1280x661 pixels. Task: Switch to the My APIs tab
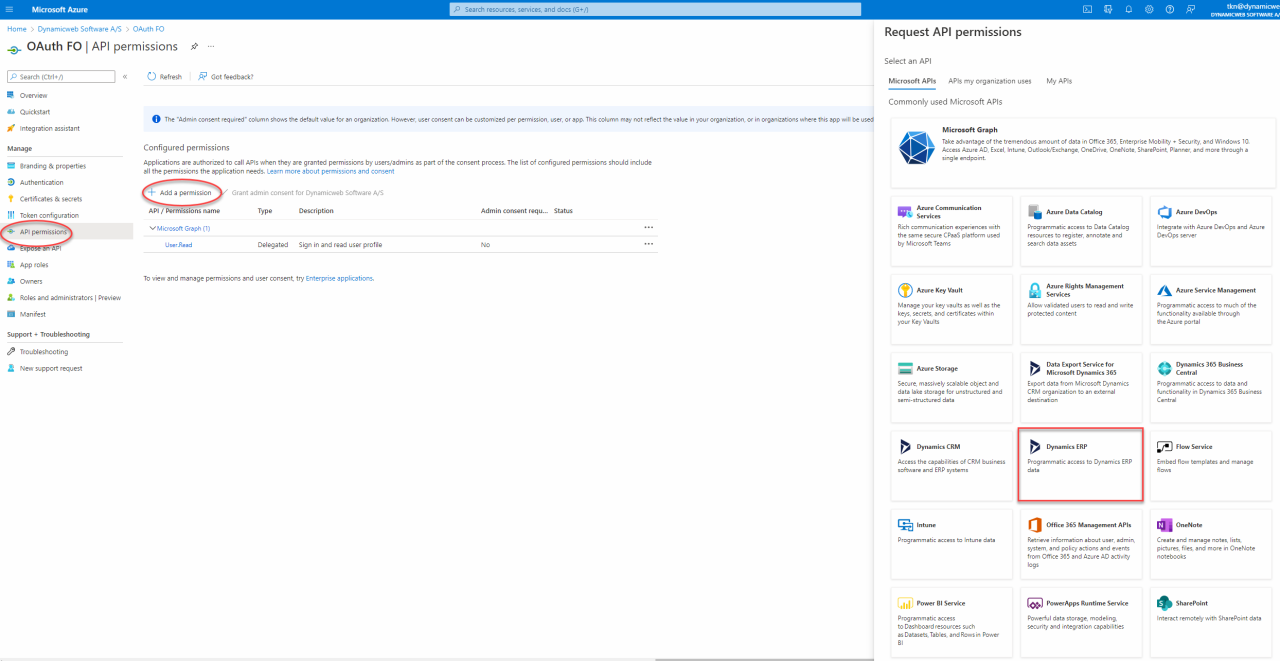coord(1058,81)
